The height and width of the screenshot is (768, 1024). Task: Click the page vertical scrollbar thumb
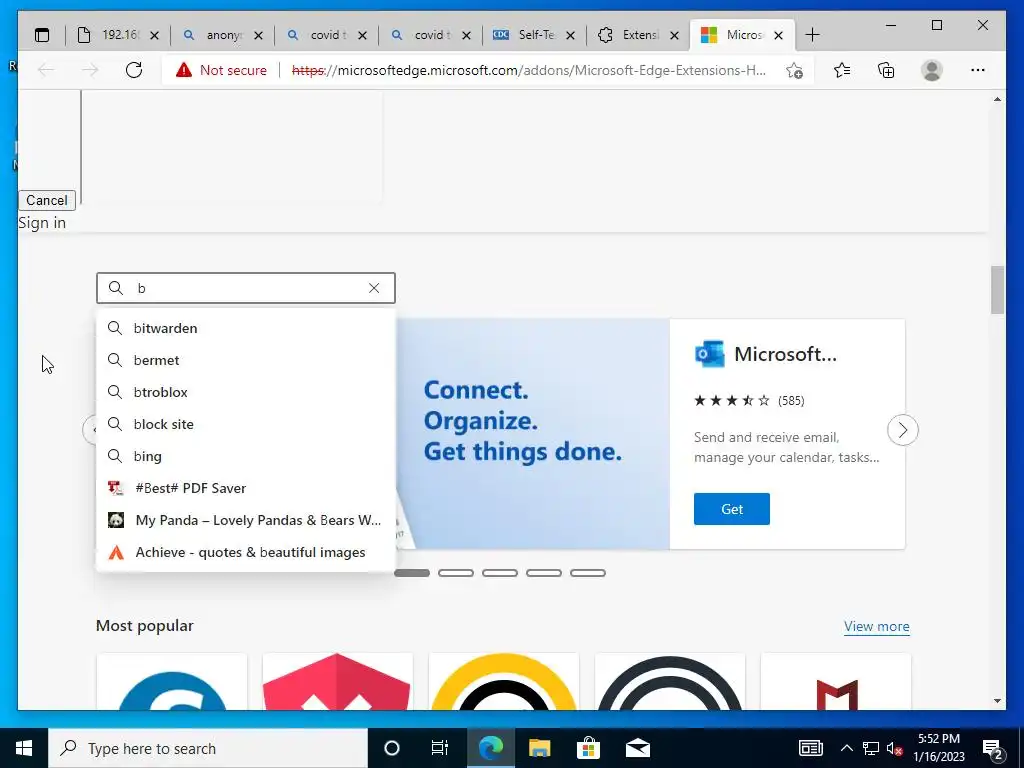pos(997,290)
